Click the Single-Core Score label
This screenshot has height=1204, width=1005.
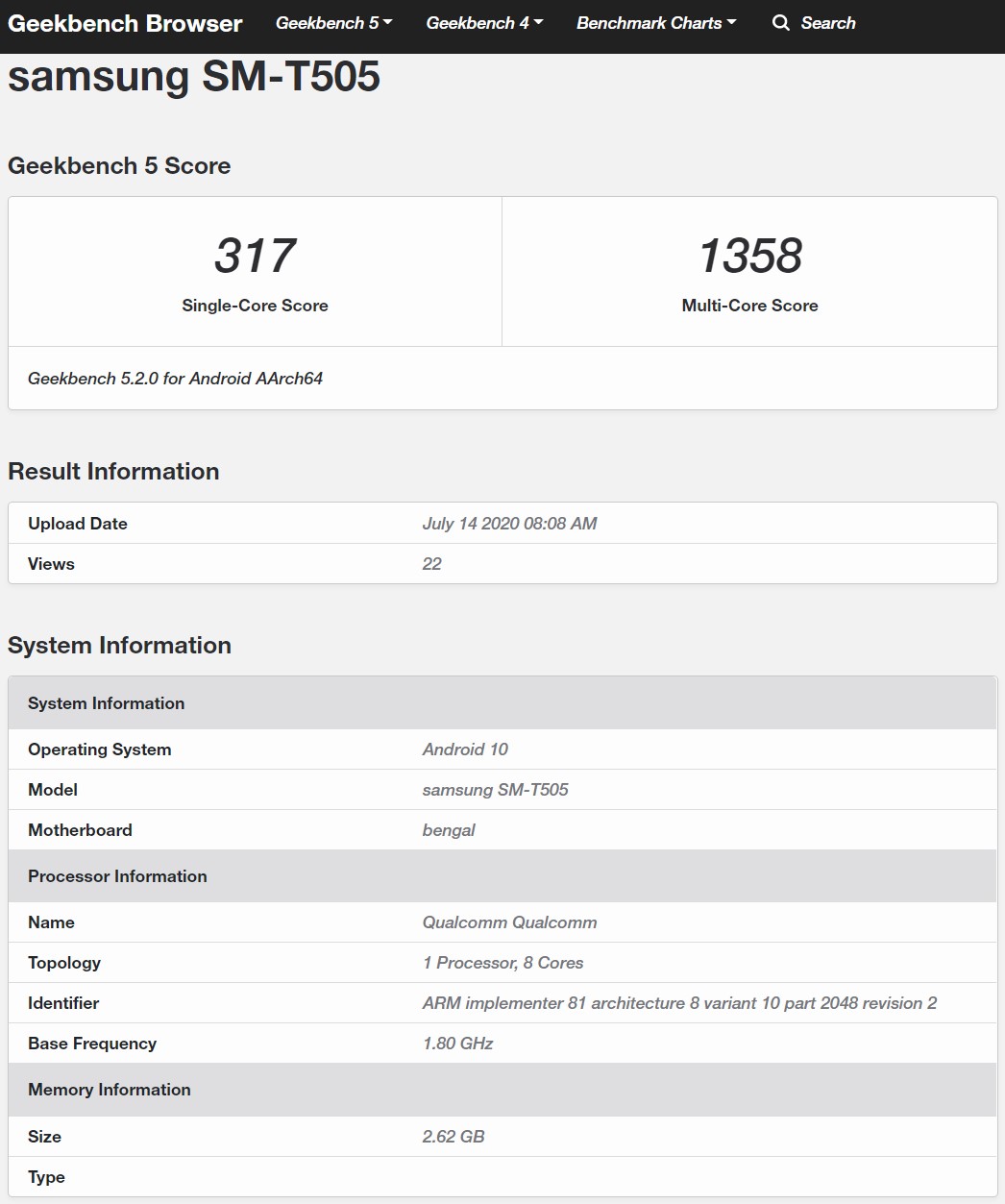(255, 306)
